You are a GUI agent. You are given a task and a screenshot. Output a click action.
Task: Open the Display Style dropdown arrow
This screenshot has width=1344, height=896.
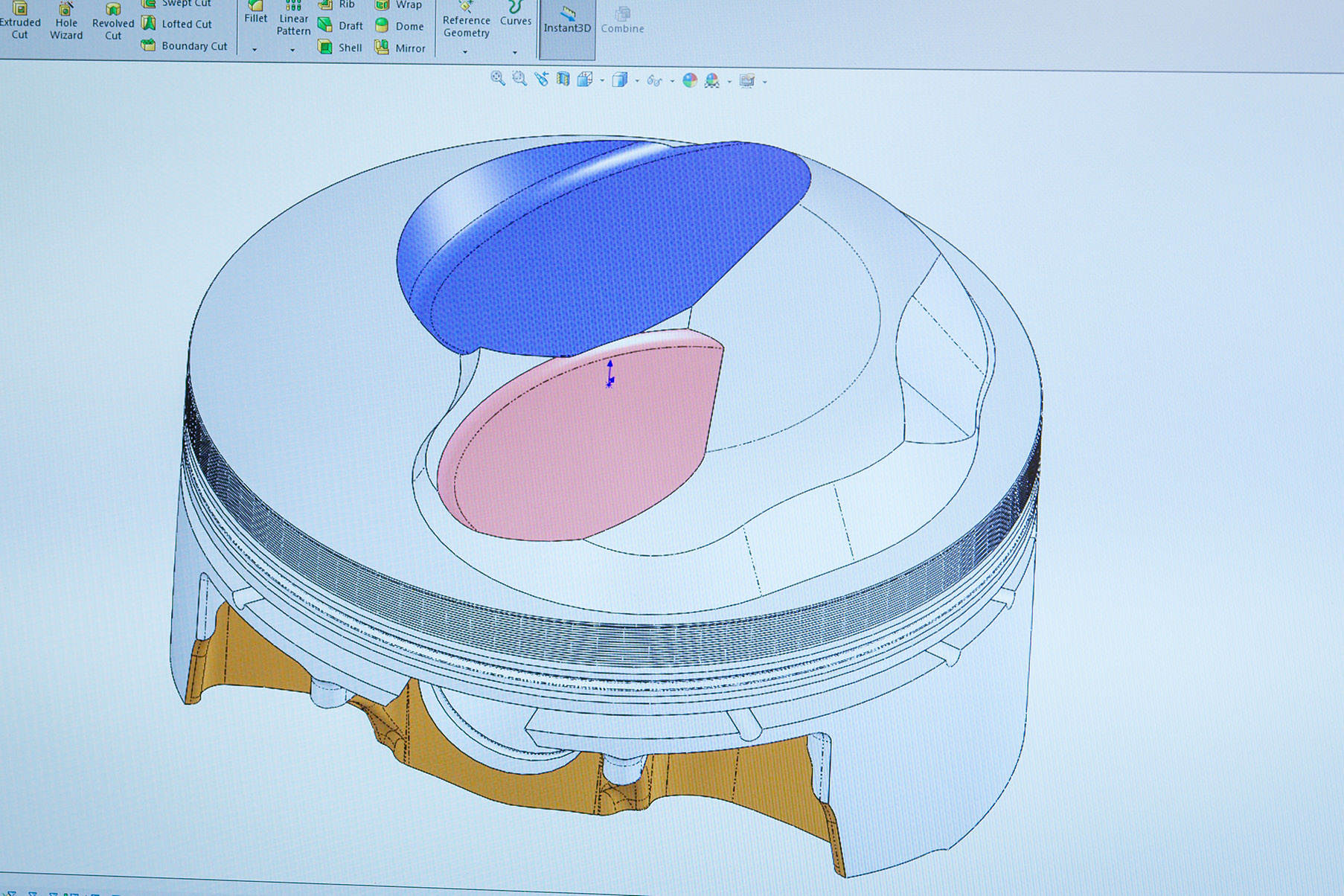click(637, 81)
